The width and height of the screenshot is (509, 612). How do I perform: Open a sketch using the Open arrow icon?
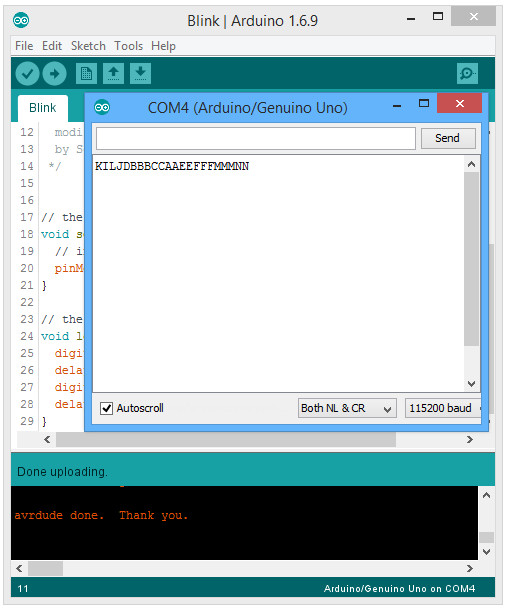click(x=114, y=73)
